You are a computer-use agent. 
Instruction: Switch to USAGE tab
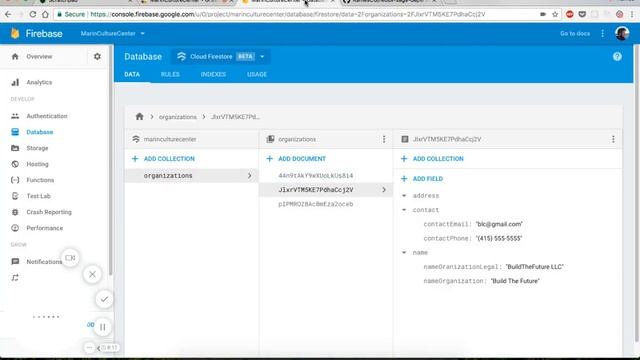(x=257, y=74)
